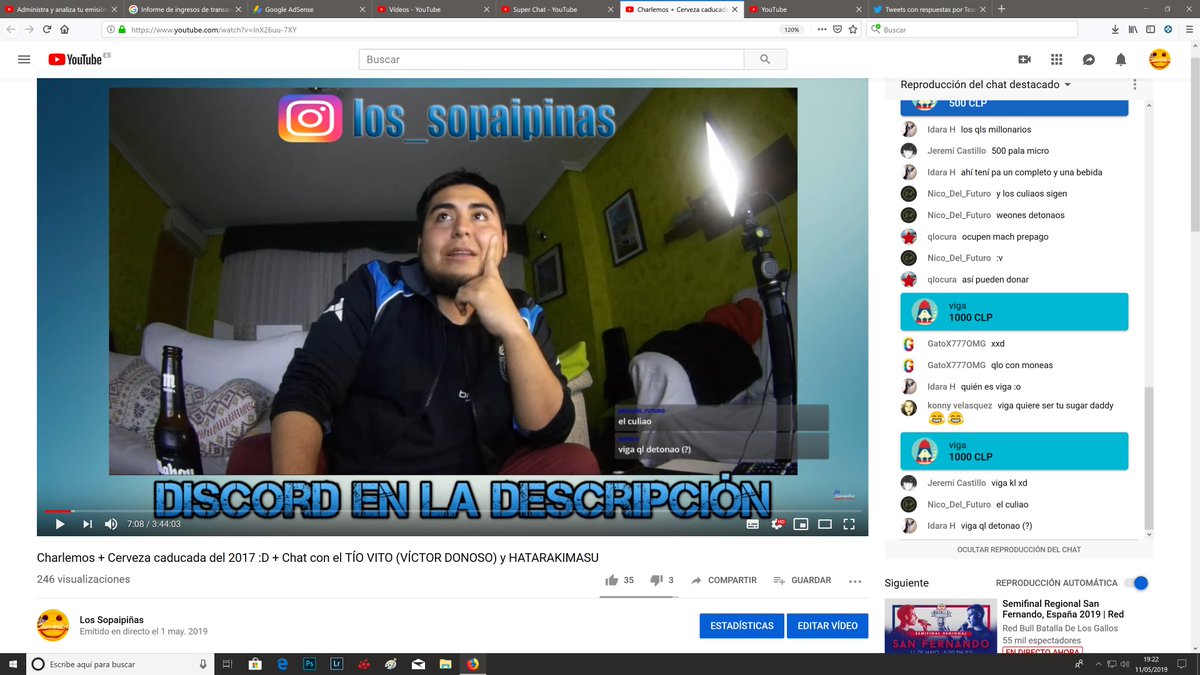Play the video
This screenshot has height=675, width=1200.
[x=59, y=523]
